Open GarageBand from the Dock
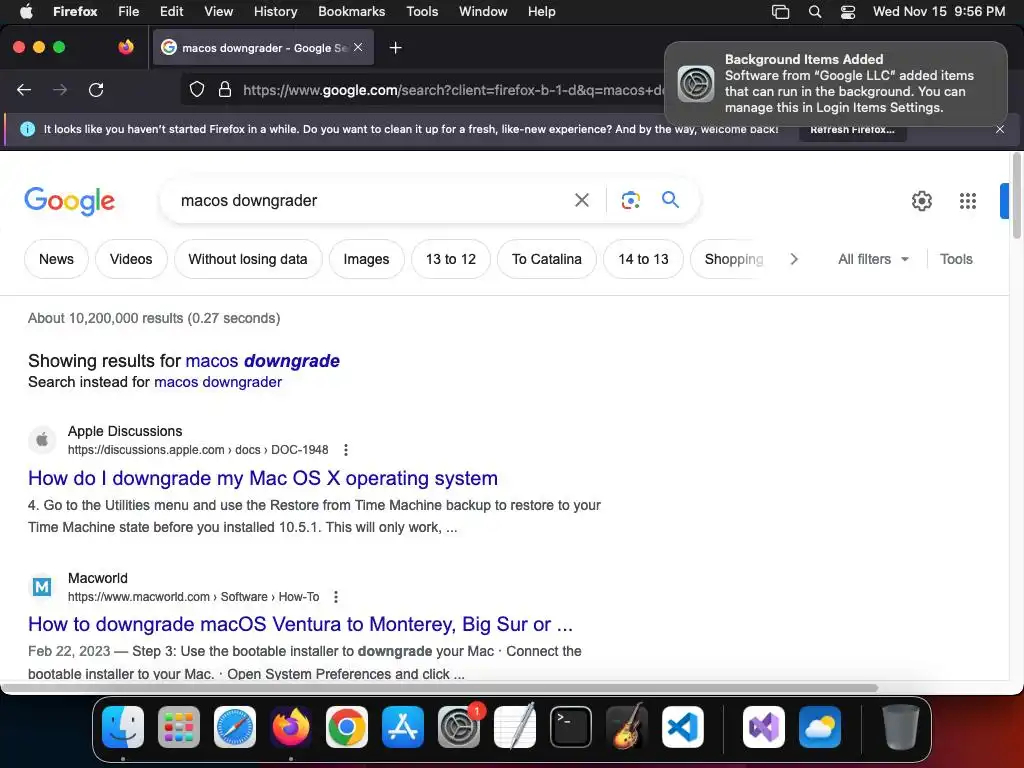Image resolution: width=1024 pixels, height=768 pixels. coord(627,727)
